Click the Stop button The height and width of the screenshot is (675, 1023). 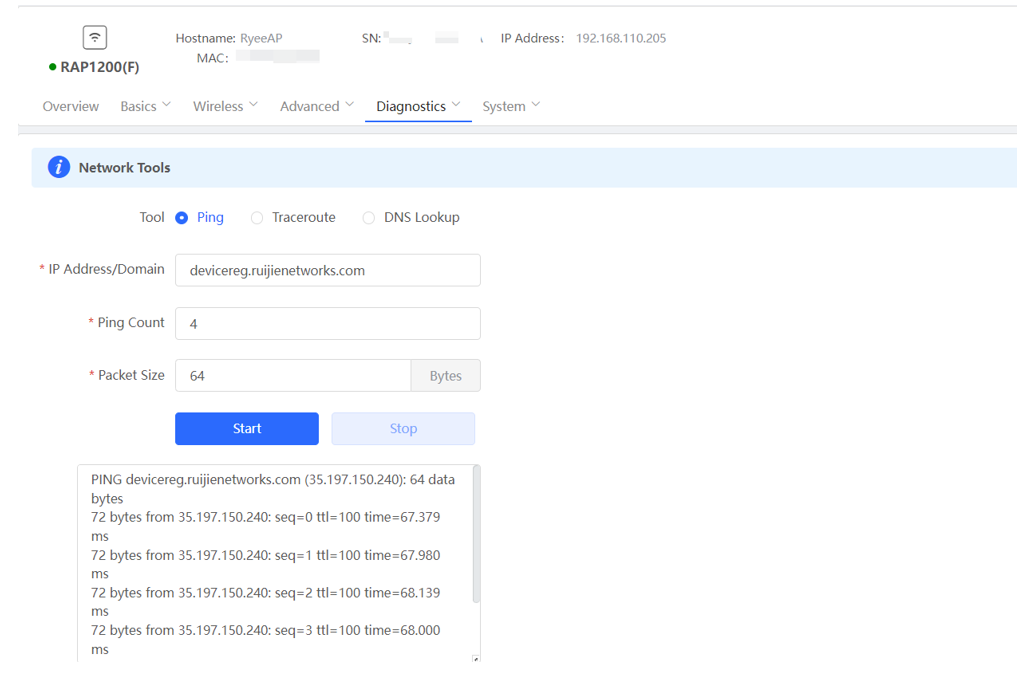click(403, 428)
